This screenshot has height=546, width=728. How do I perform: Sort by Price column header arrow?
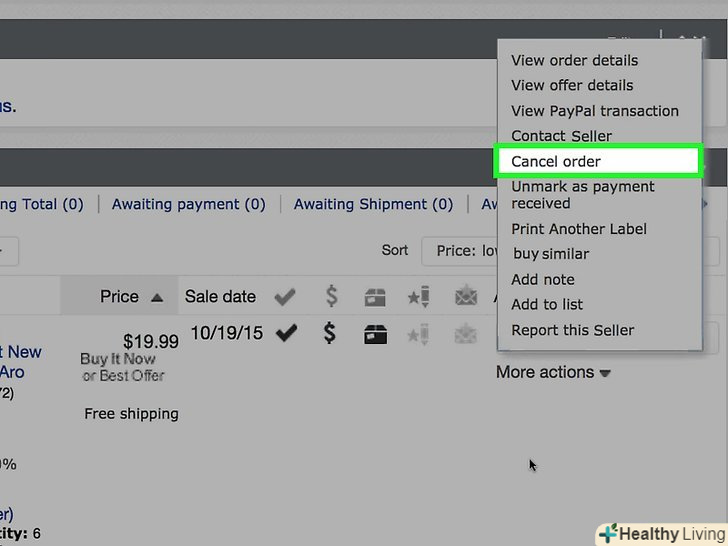[157, 297]
